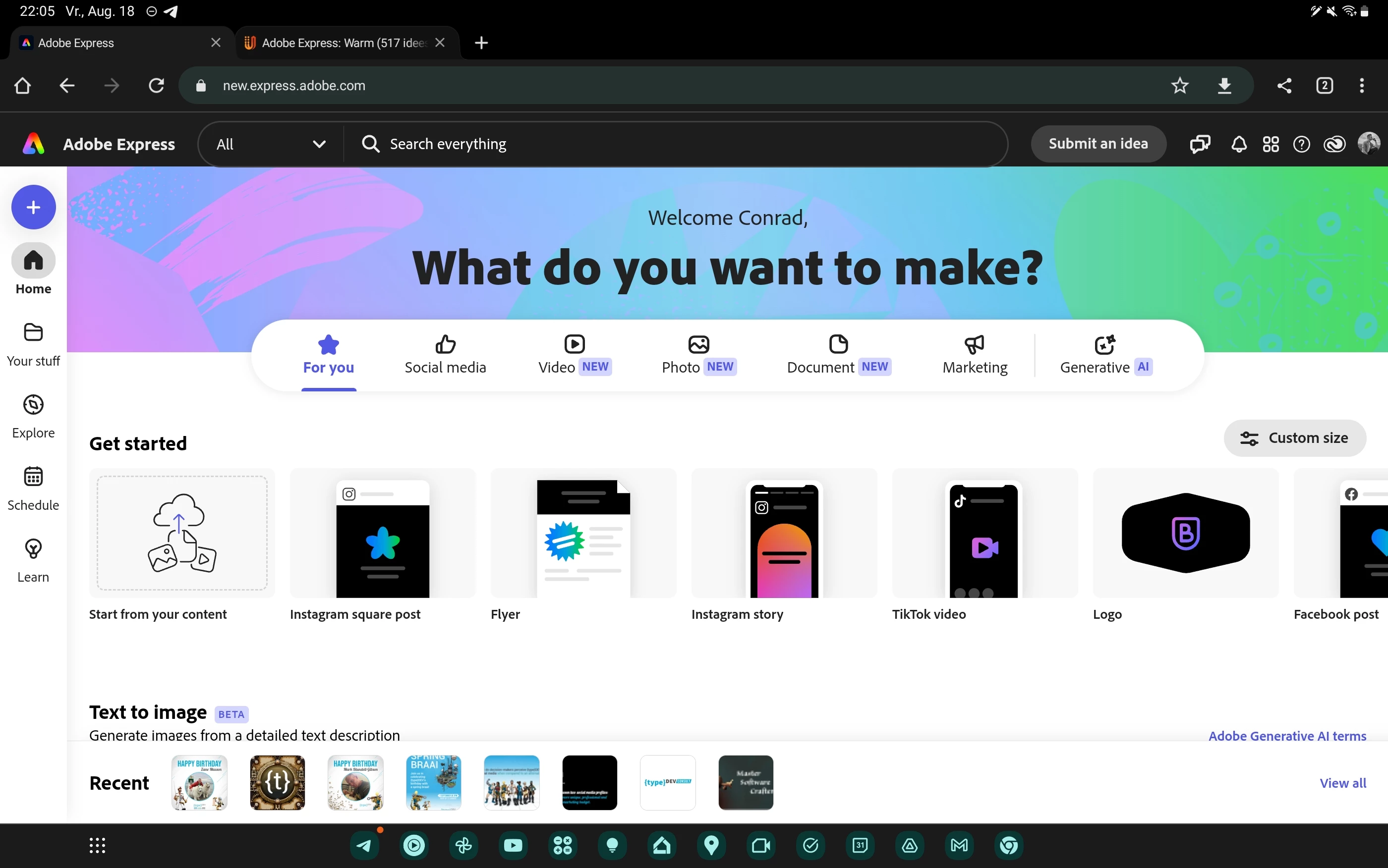The height and width of the screenshot is (868, 1388).
Task: Open the Adobe Generative AI terms link
Action: click(1287, 736)
